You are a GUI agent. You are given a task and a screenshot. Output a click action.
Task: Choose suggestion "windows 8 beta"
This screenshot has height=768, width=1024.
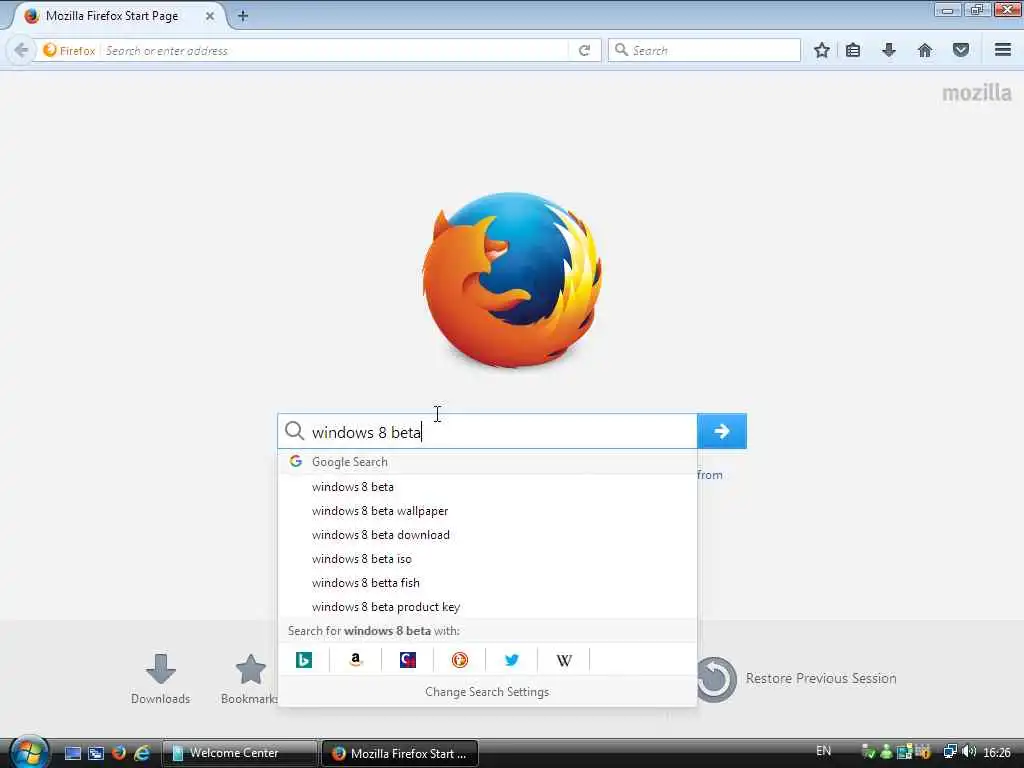pos(487,487)
